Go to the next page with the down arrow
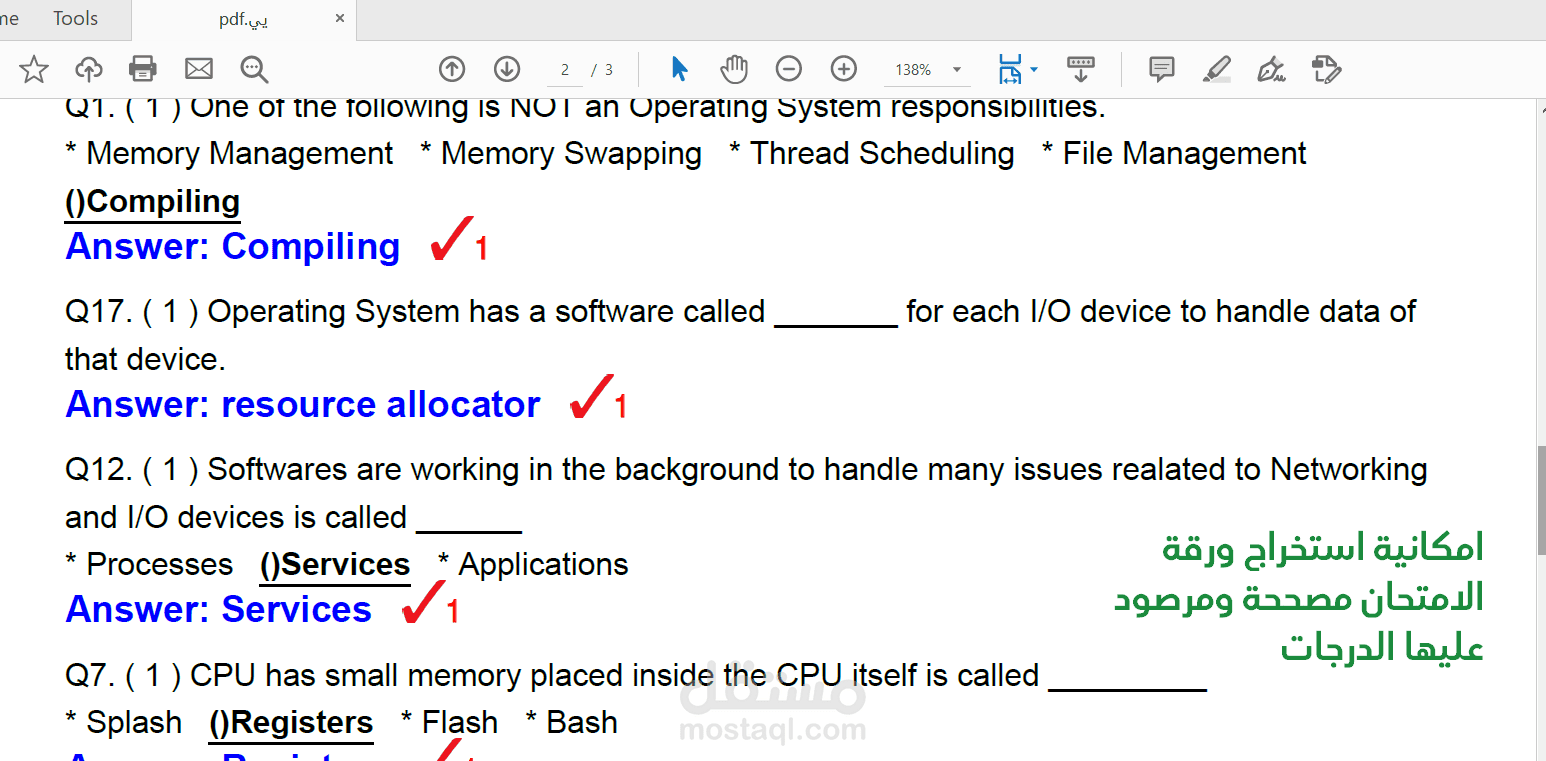The image size is (1546, 761). pyautogui.click(x=507, y=69)
